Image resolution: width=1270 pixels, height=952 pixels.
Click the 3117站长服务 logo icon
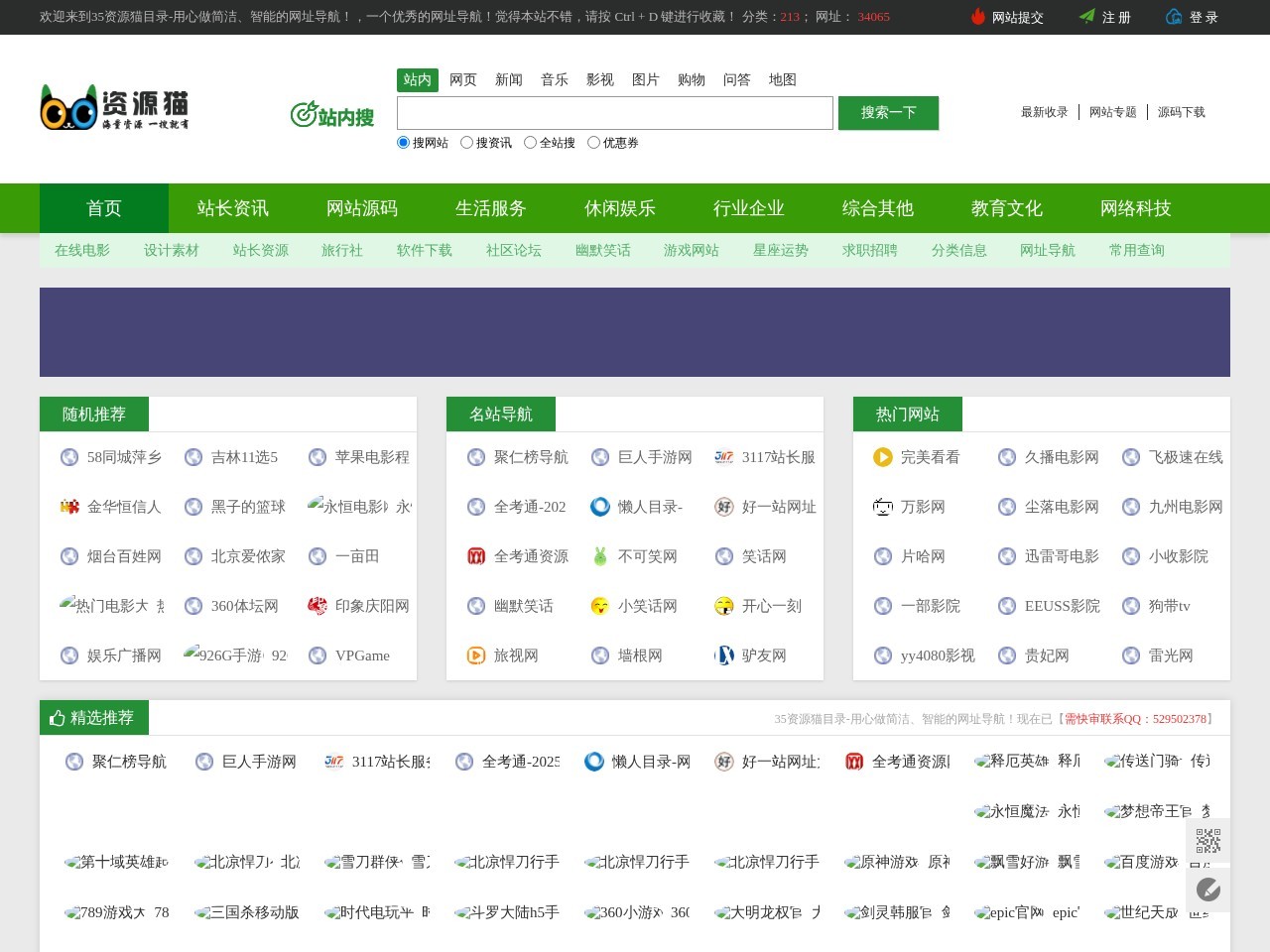724,457
